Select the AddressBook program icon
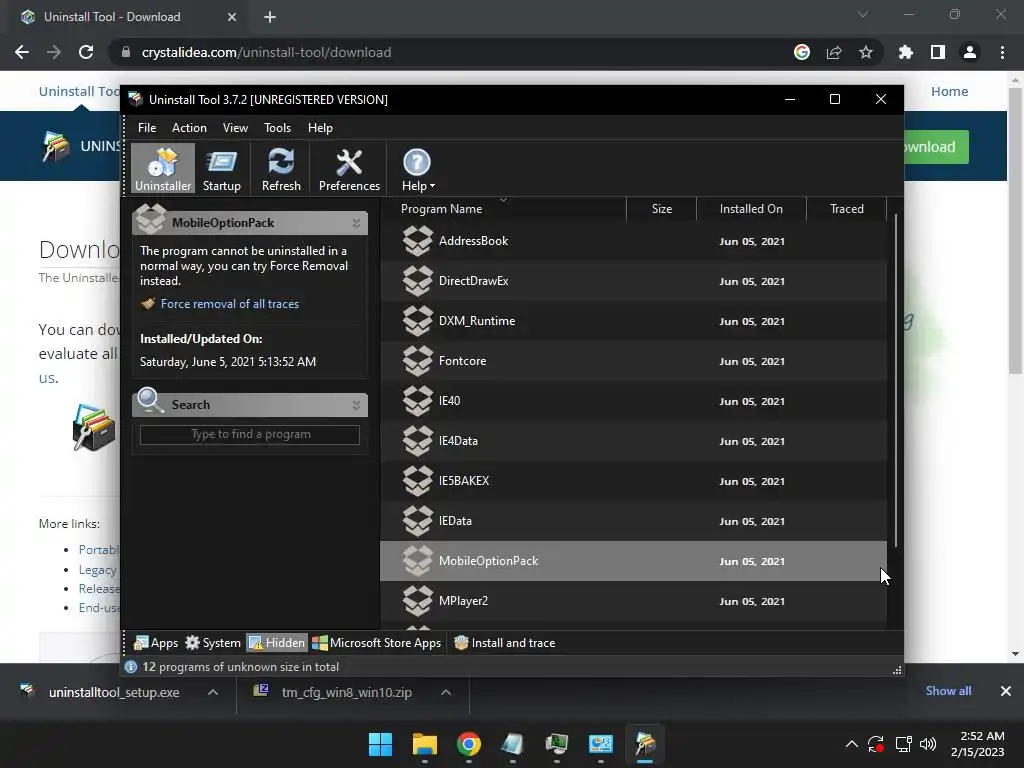The height and width of the screenshot is (768, 1024). 417,241
